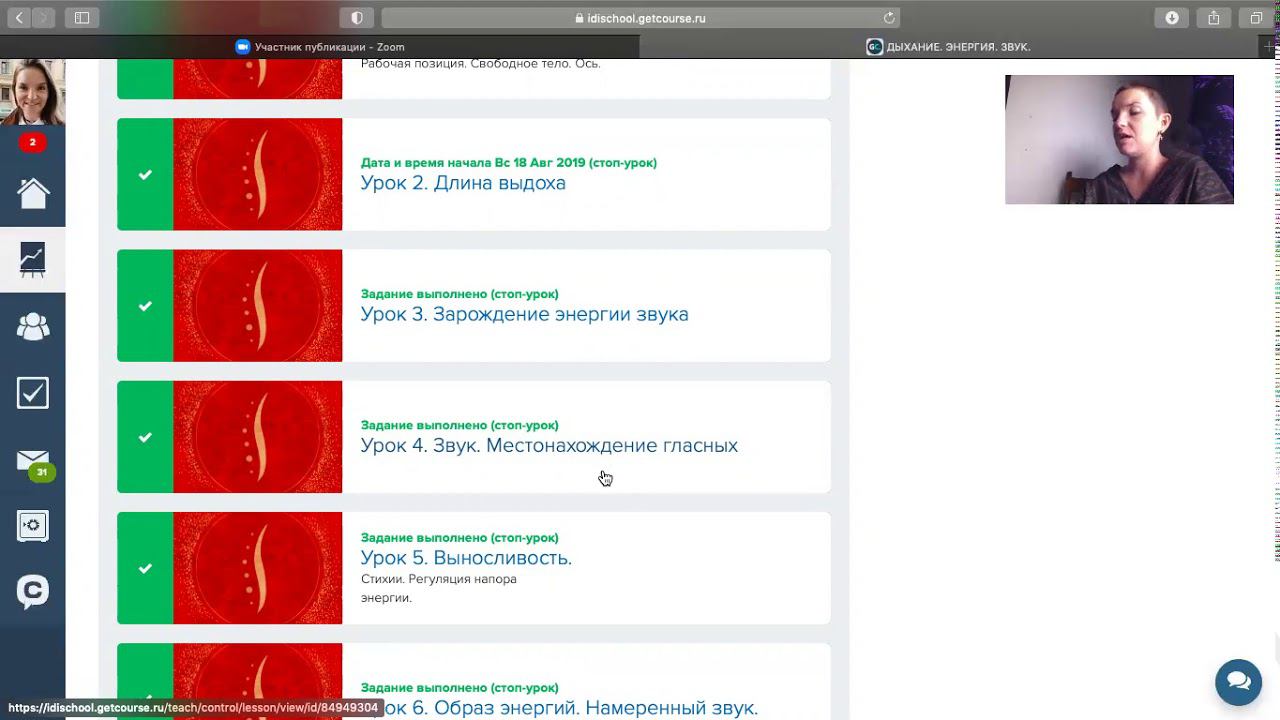Screen dimensions: 1280x720
Task: Go back with Safari's back arrow
Action: click(x=19, y=18)
